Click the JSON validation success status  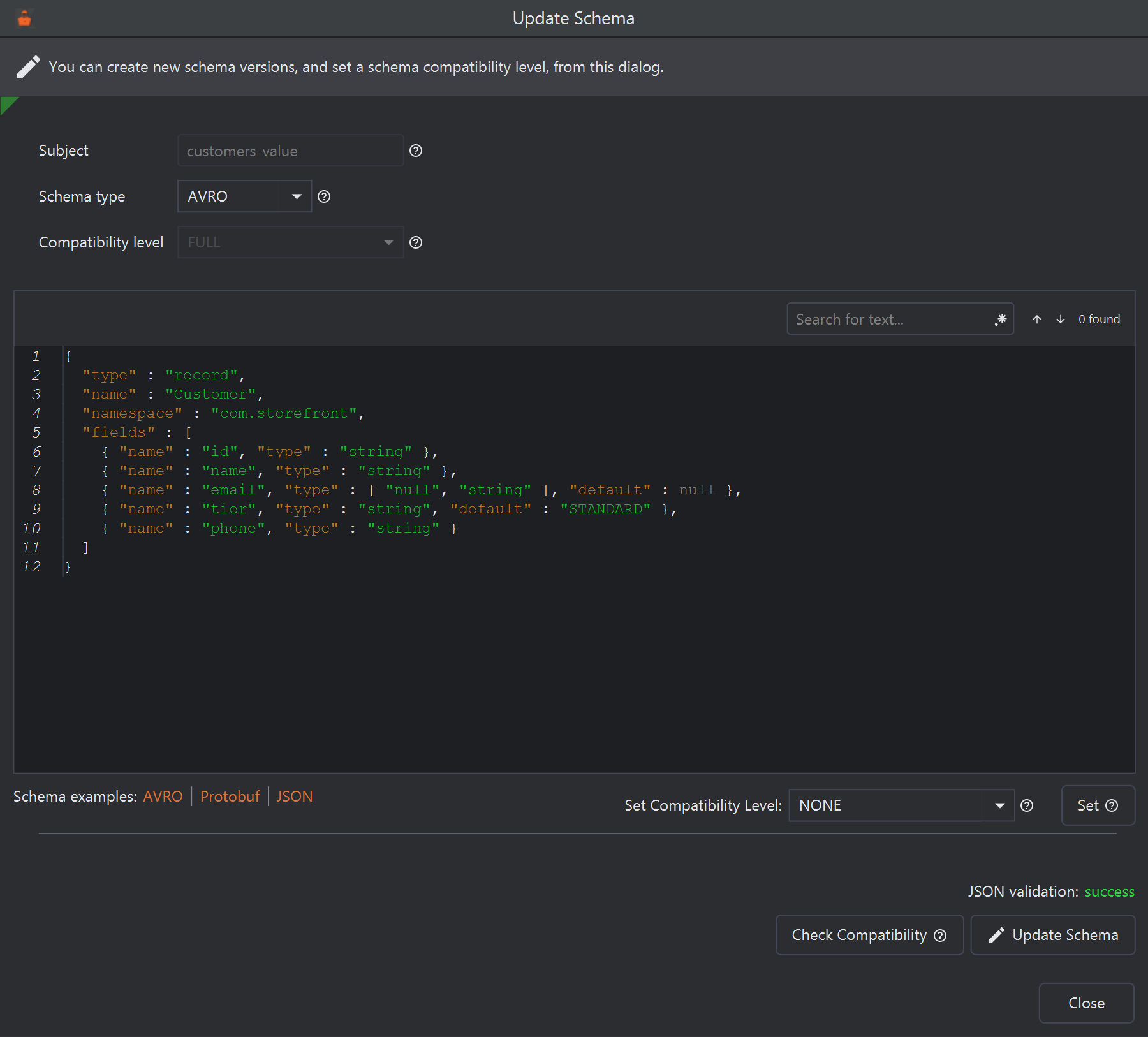1109,892
